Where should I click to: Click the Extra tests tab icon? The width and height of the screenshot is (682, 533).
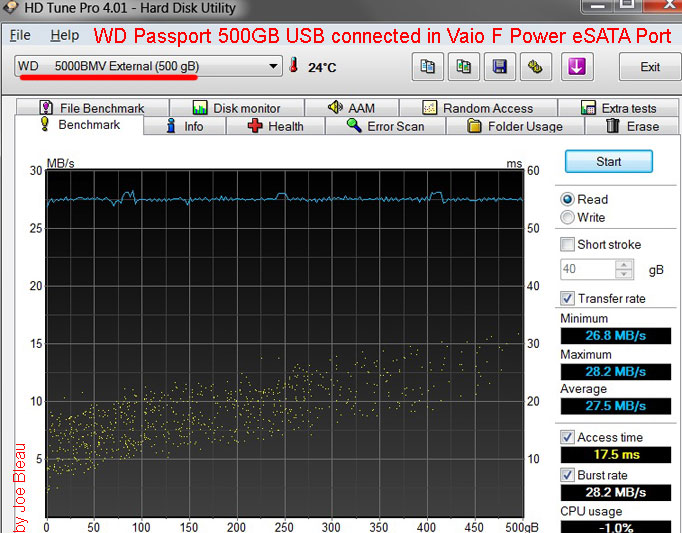pos(588,107)
